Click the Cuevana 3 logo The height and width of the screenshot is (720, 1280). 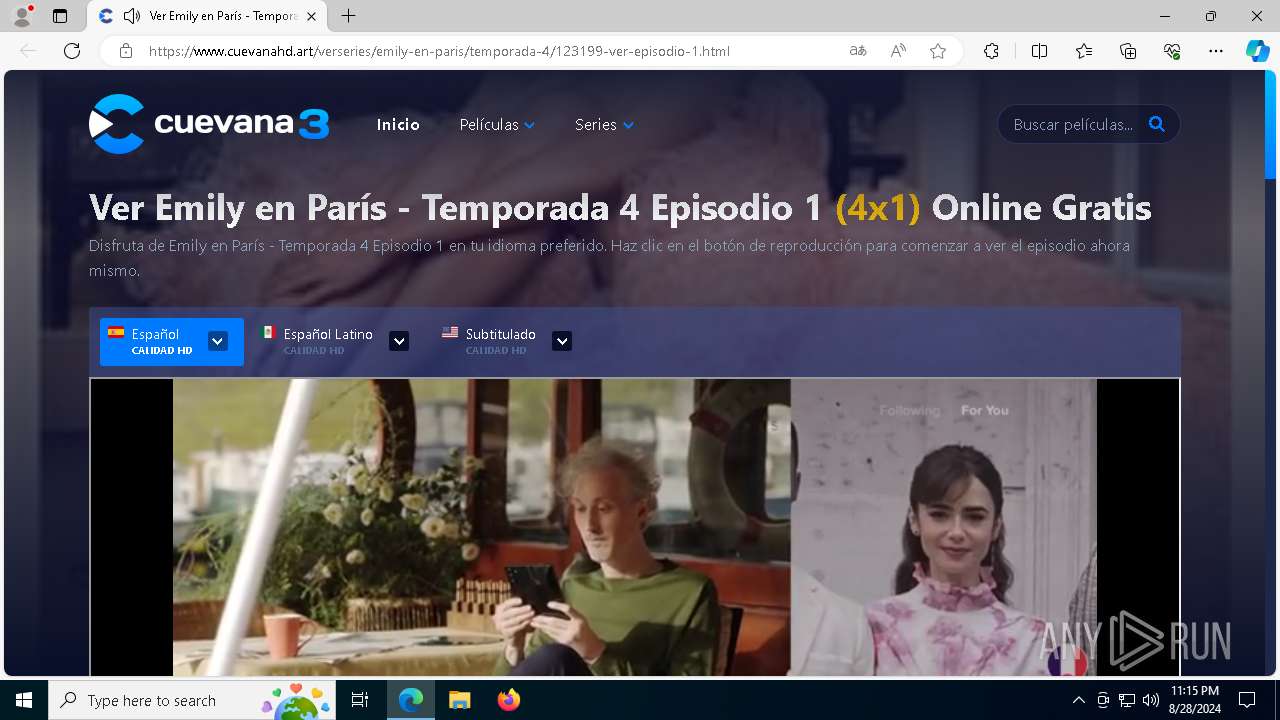[209, 124]
